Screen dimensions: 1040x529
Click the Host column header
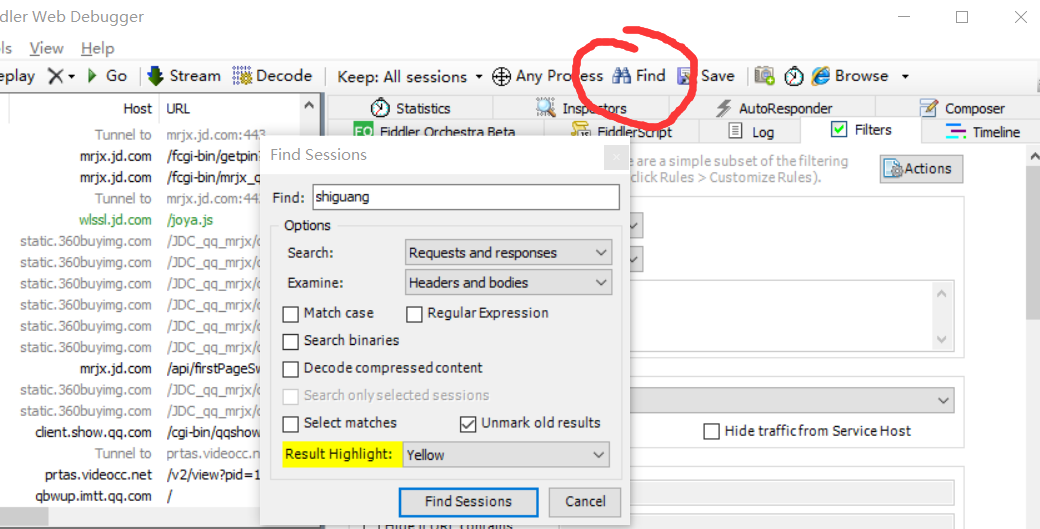137,109
